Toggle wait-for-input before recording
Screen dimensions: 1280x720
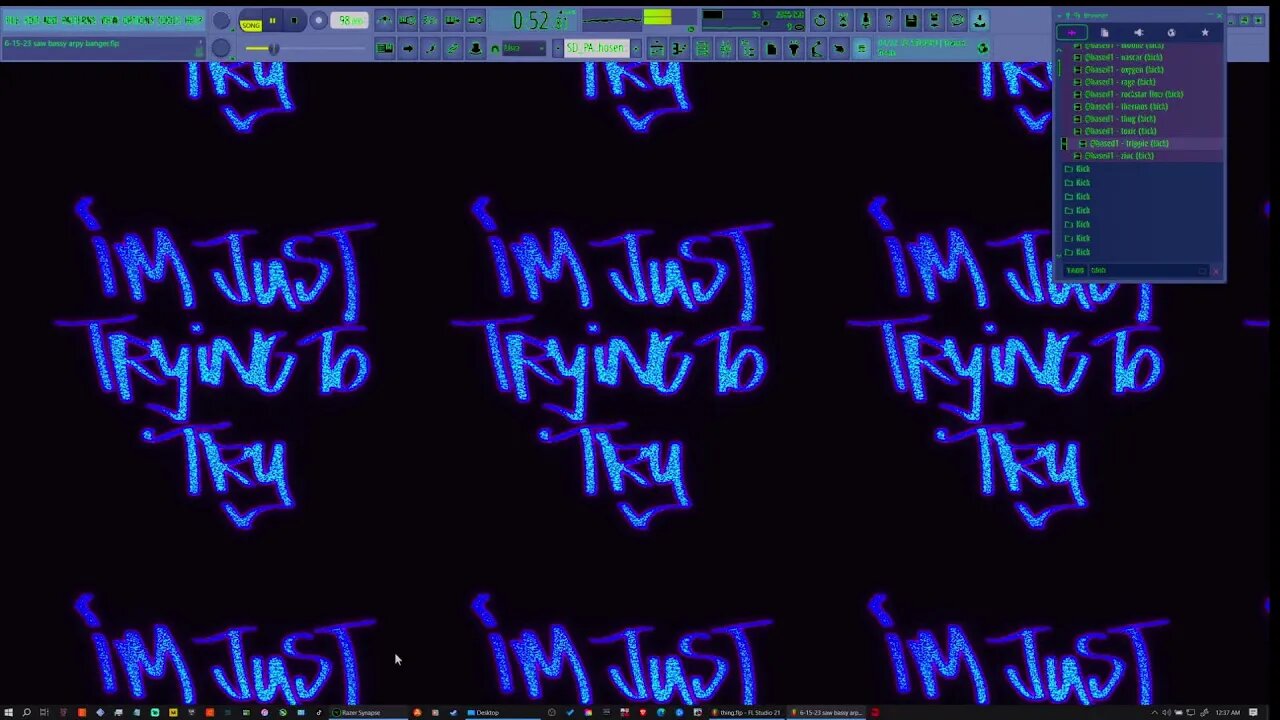pyautogui.click(x=407, y=20)
